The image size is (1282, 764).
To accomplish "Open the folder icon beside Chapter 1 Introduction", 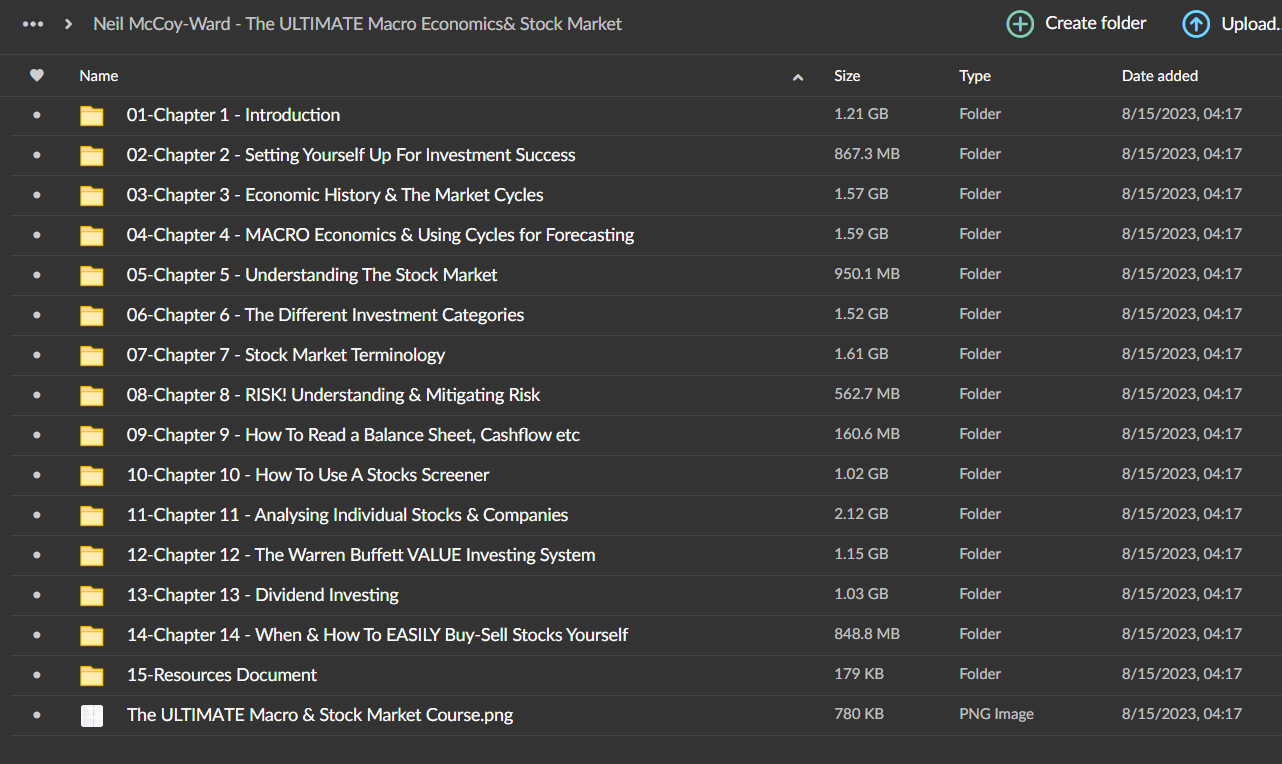I will [x=91, y=115].
